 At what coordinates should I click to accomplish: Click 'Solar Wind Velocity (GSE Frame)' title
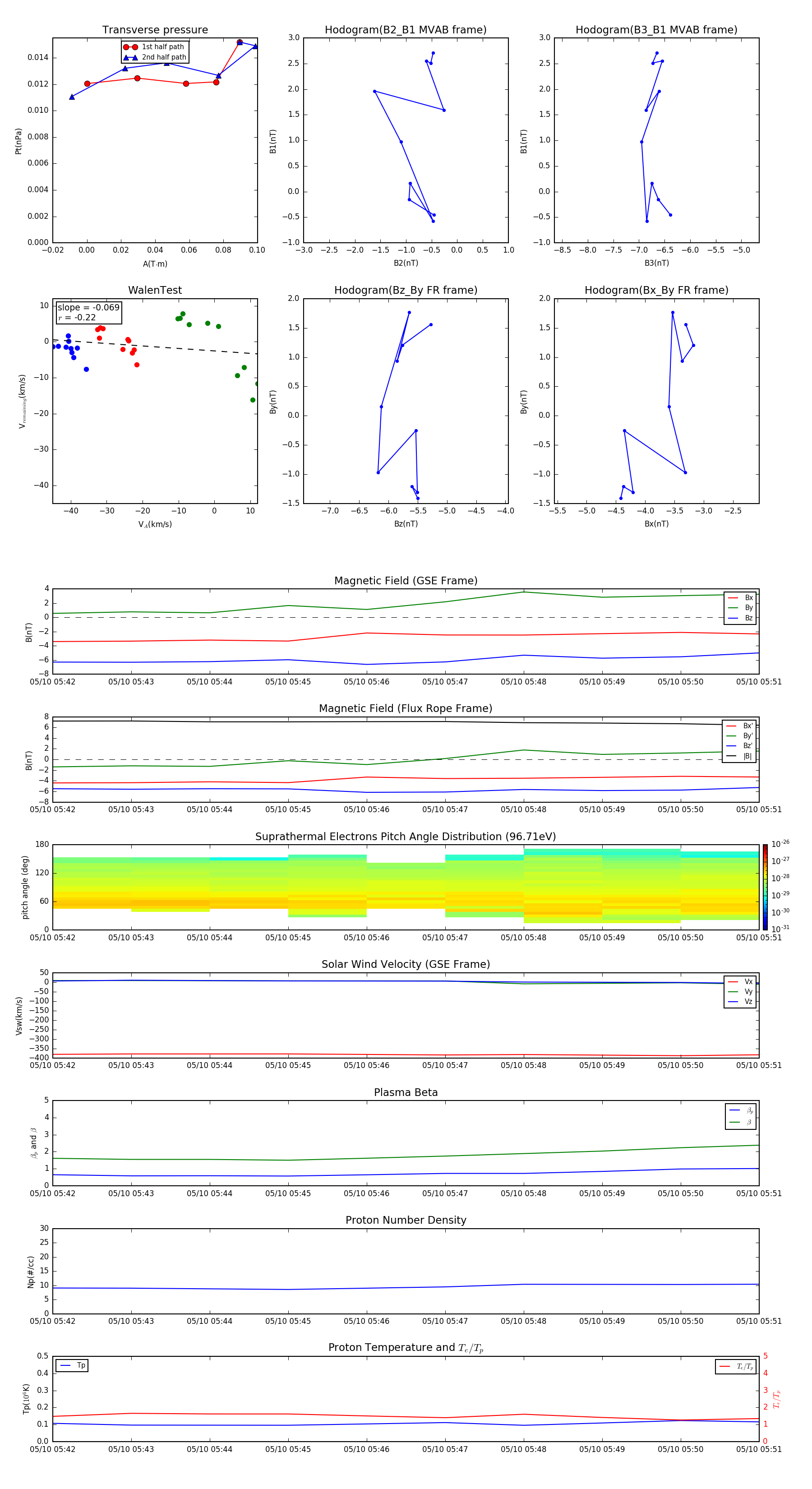pyautogui.click(x=406, y=965)
